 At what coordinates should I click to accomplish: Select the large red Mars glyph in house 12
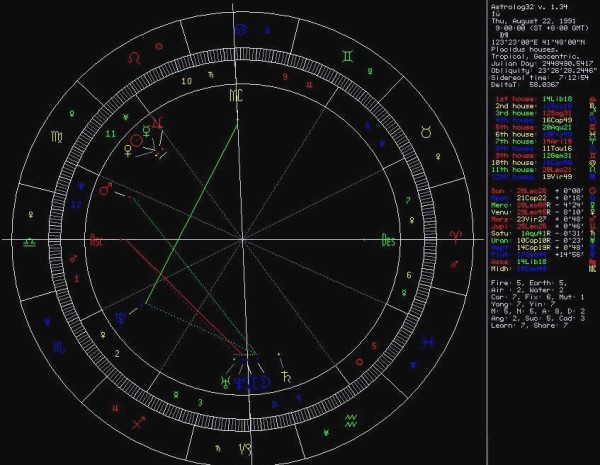click(106, 189)
